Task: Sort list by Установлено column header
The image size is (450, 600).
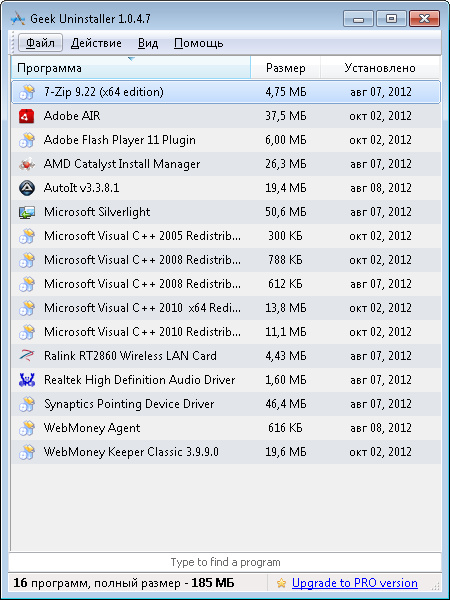Action: (x=380, y=68)
